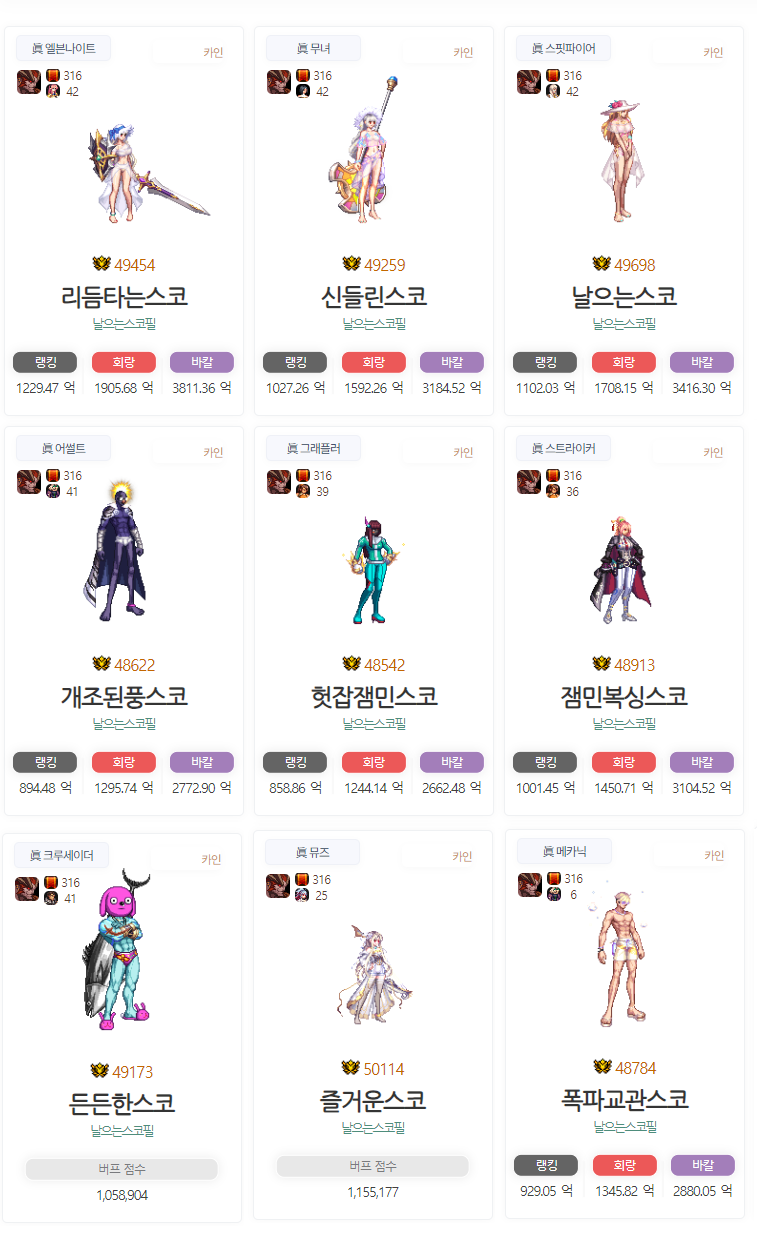Click the small icon beside 39 on 헛잡잼민스코 card
The height and width of the screenshot is (1239, 757).
coord(303,492)
